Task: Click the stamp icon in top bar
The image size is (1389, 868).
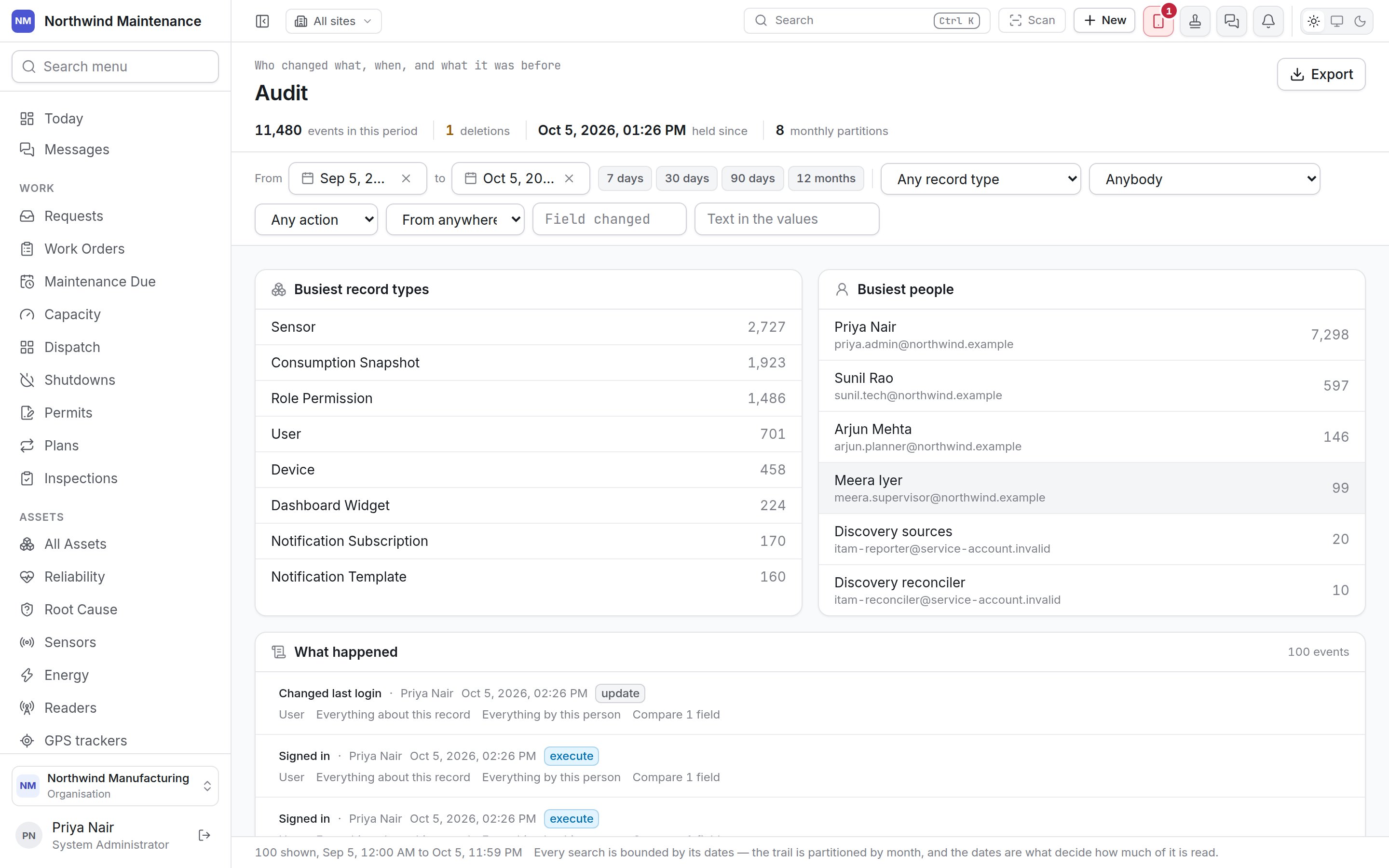Action: pyautogui.click(x=1195, y=21)
